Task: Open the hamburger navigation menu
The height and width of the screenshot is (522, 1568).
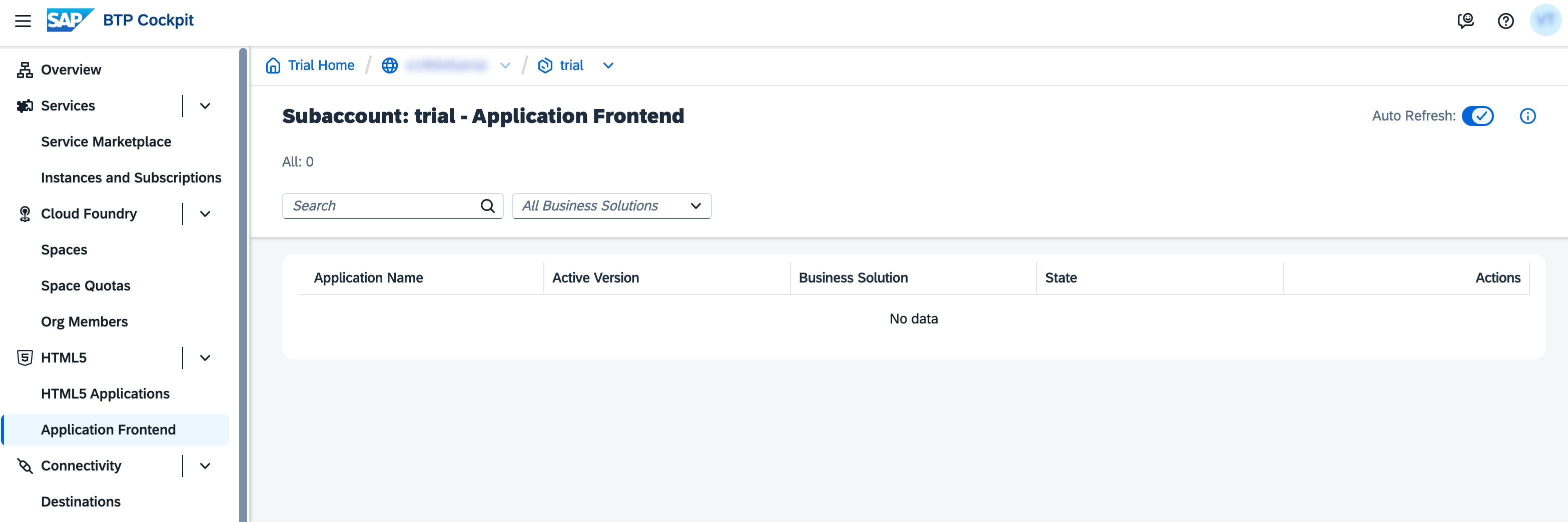Action: click(23, 20)
